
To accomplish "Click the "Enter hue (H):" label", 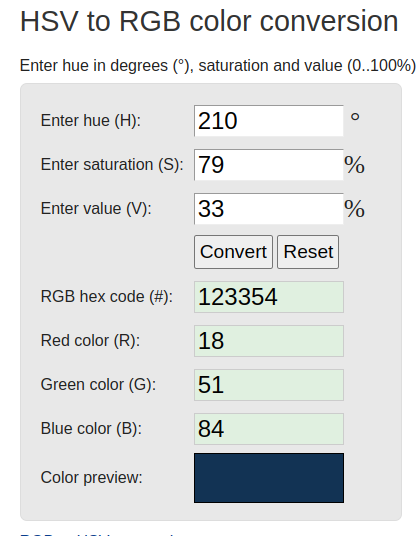I will pyautogui.click(x=91, y=121).
